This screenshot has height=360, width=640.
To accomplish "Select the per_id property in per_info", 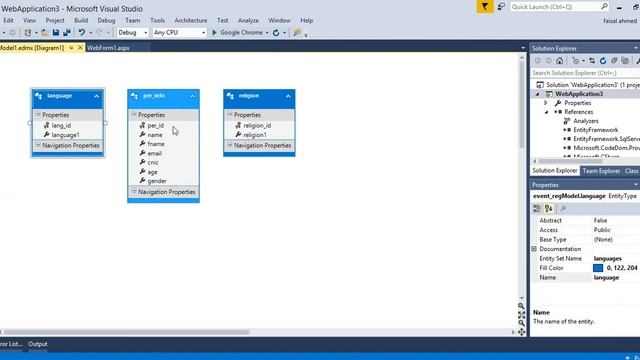I will click(156, 125).
